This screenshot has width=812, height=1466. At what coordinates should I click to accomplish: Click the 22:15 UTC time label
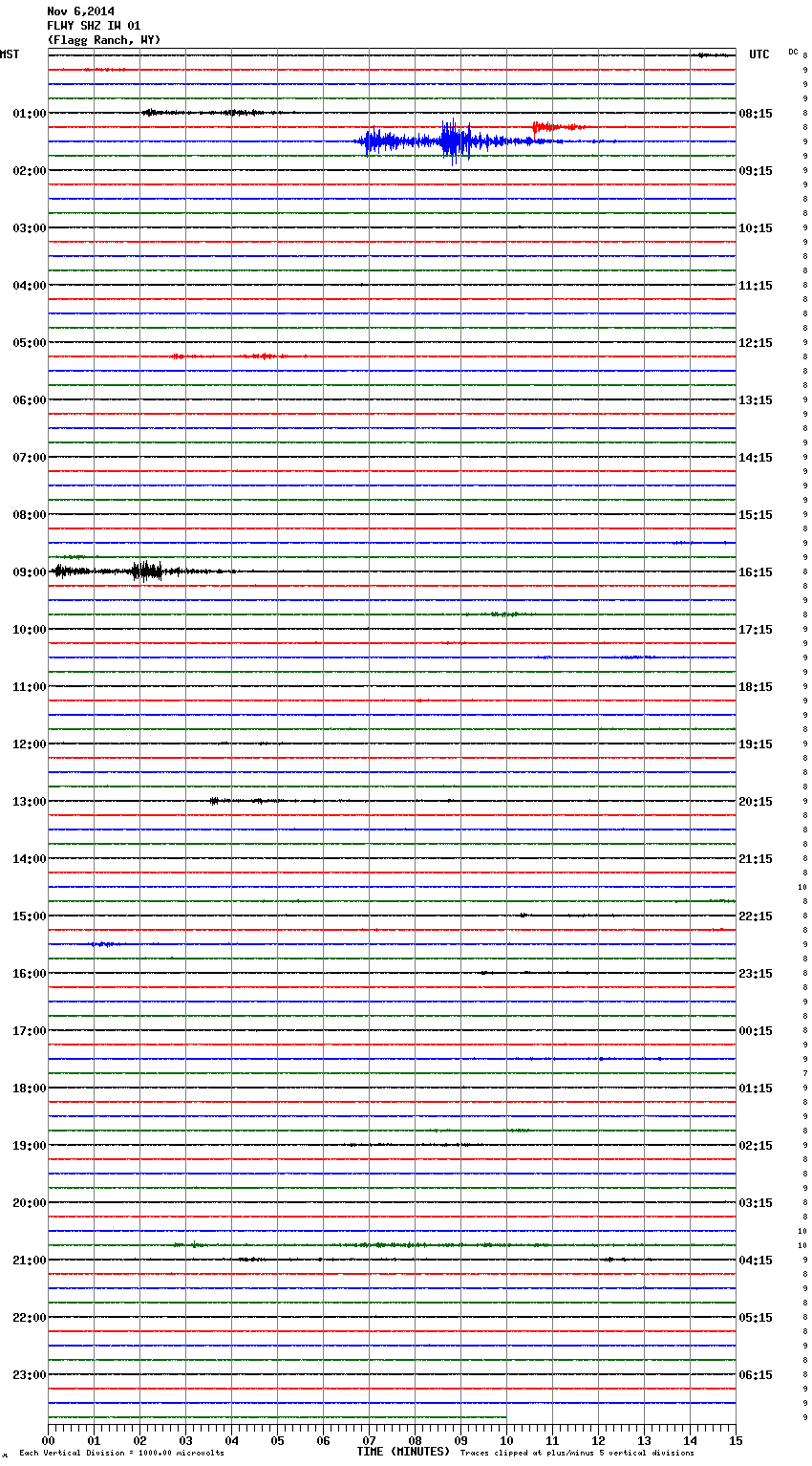tap(756, 916)
